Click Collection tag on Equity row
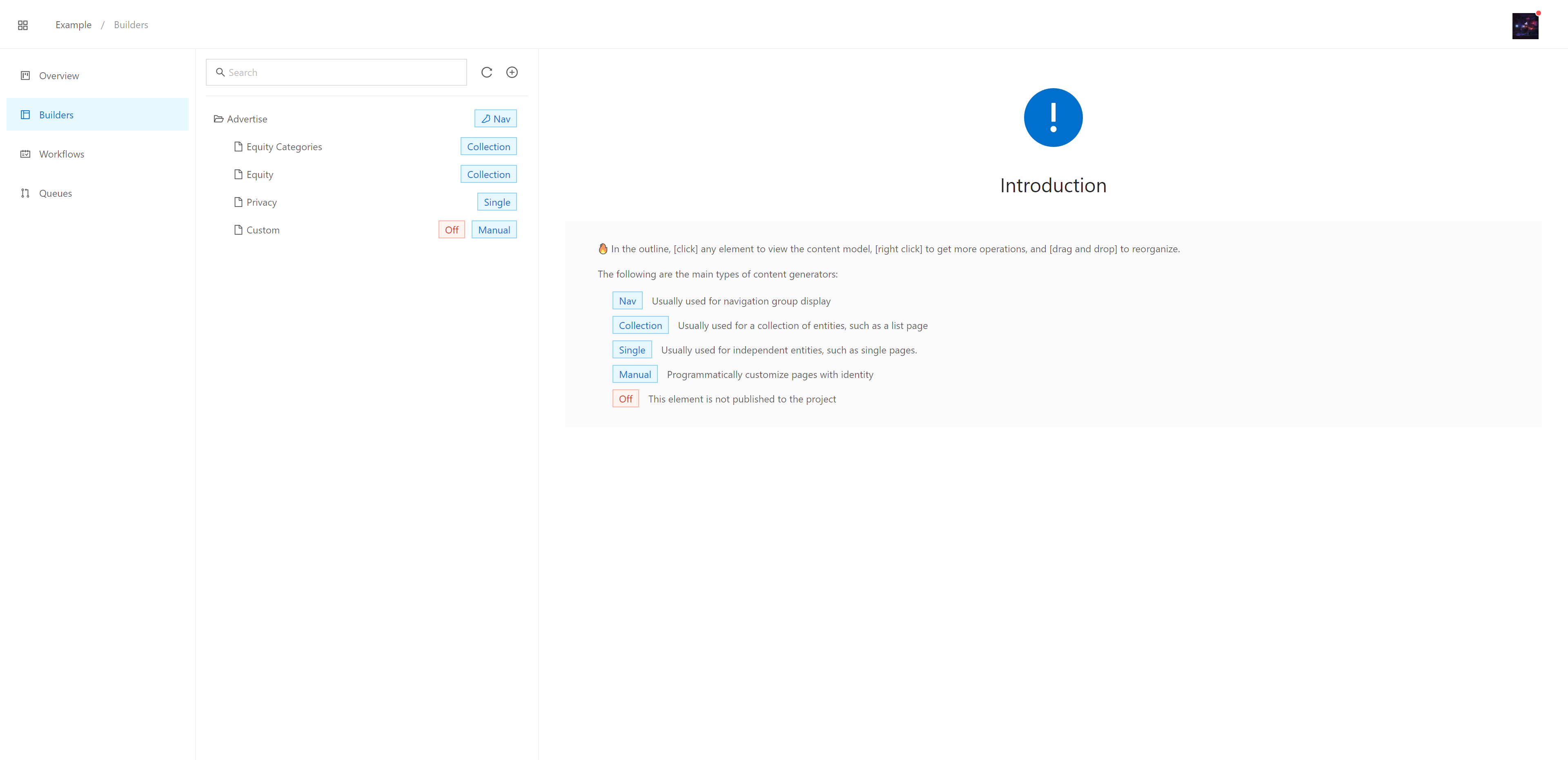This screenshot has width=1568, height=760. [488, 175]
